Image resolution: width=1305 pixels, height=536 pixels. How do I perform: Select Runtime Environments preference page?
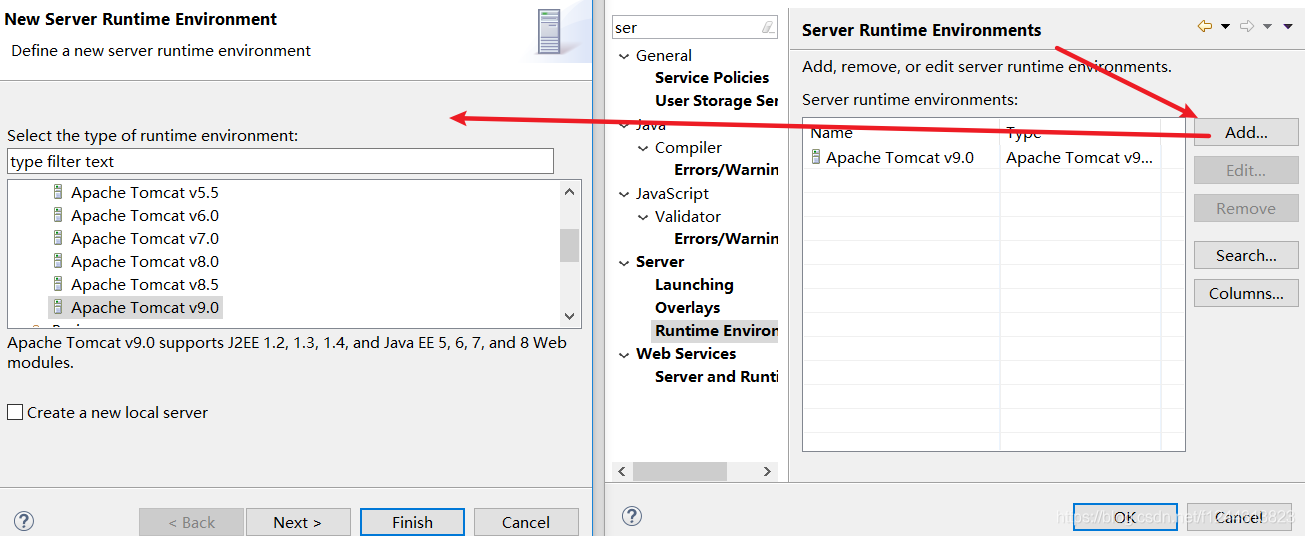click(716, 330)
